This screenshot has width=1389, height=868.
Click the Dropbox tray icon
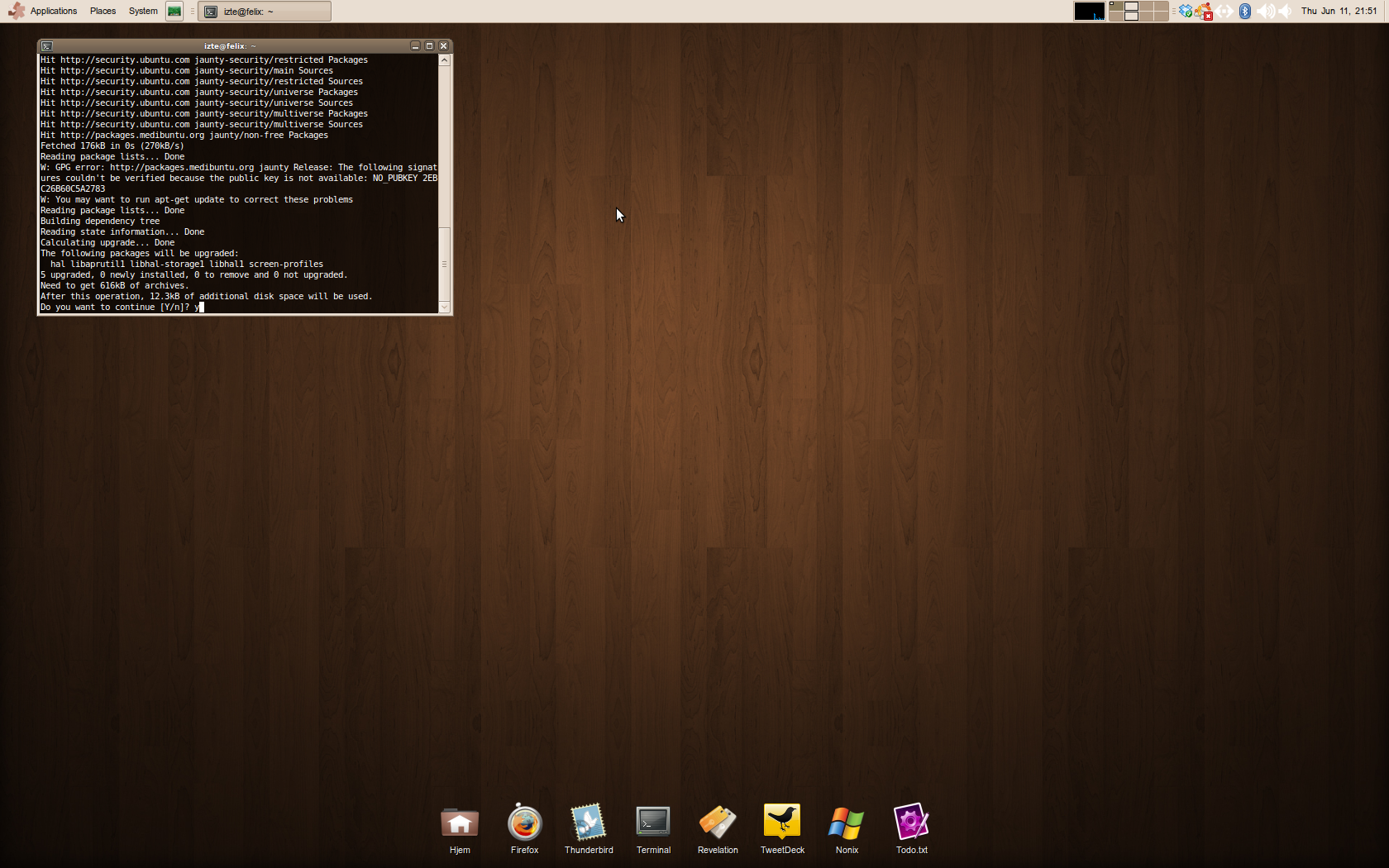click(1186, 11)
